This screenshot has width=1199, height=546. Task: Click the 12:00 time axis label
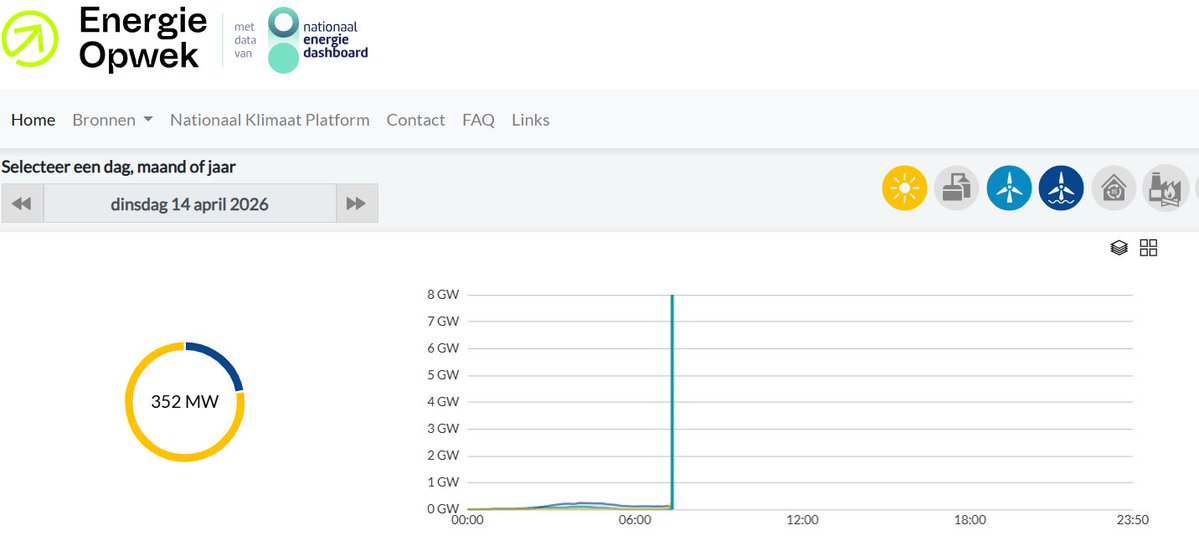802,520
